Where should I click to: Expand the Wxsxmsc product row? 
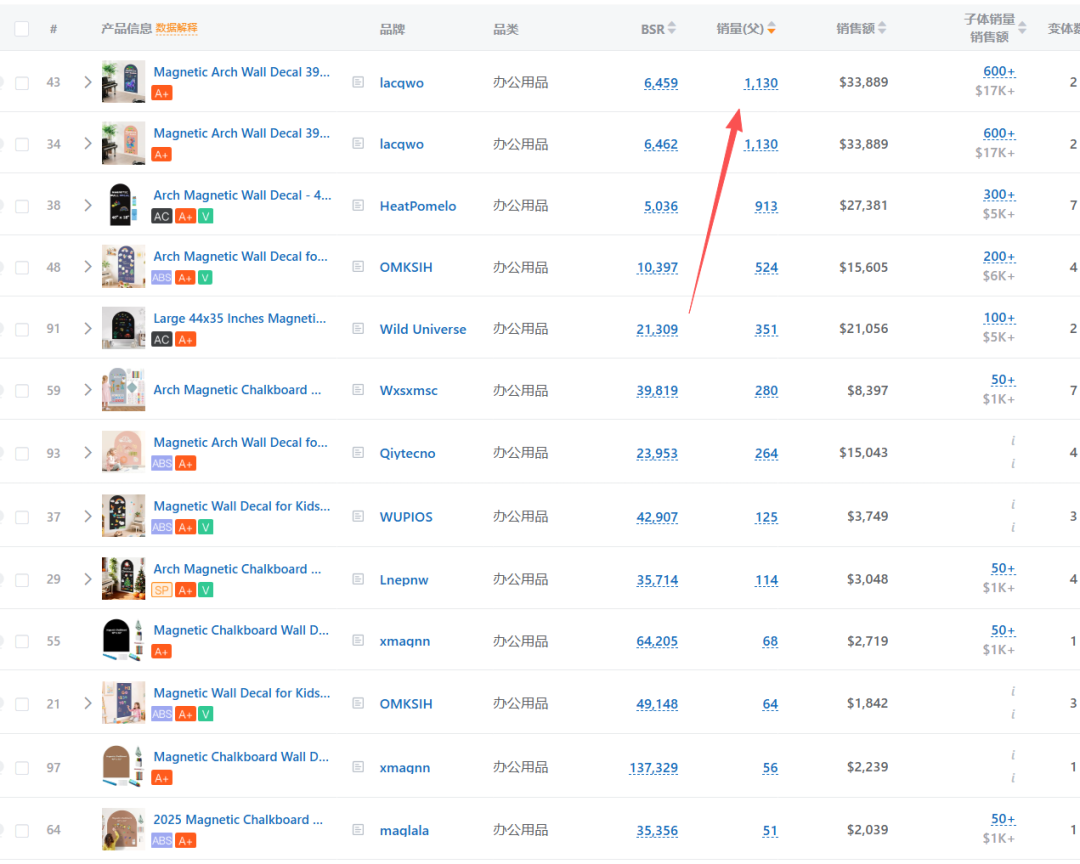[87, 390]
